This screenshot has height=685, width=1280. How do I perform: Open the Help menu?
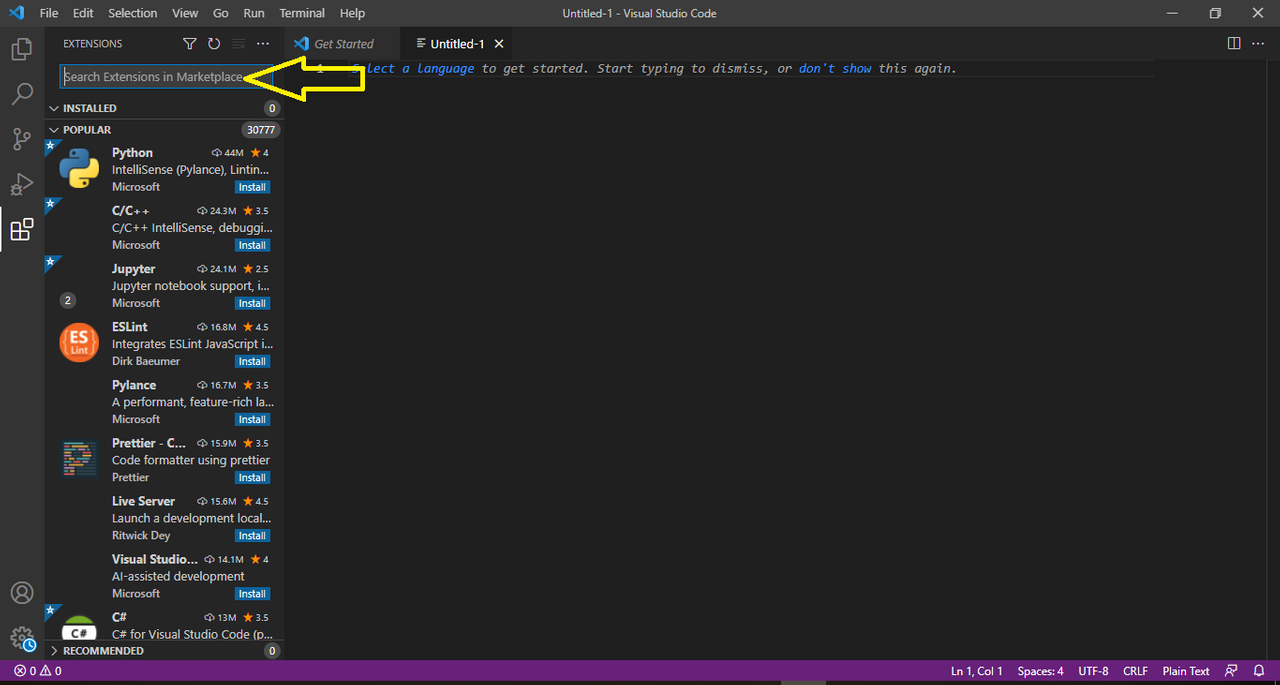click(x=352, y=13)
